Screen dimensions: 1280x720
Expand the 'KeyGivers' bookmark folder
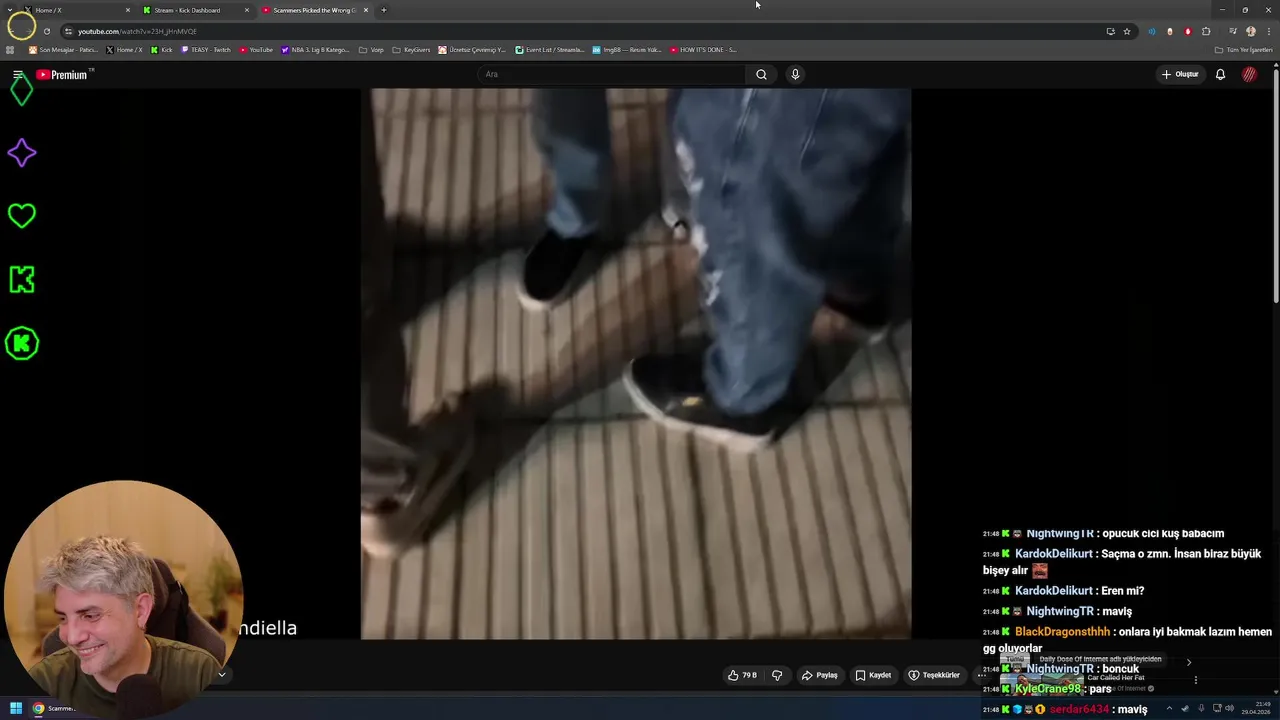pos(411,50)
